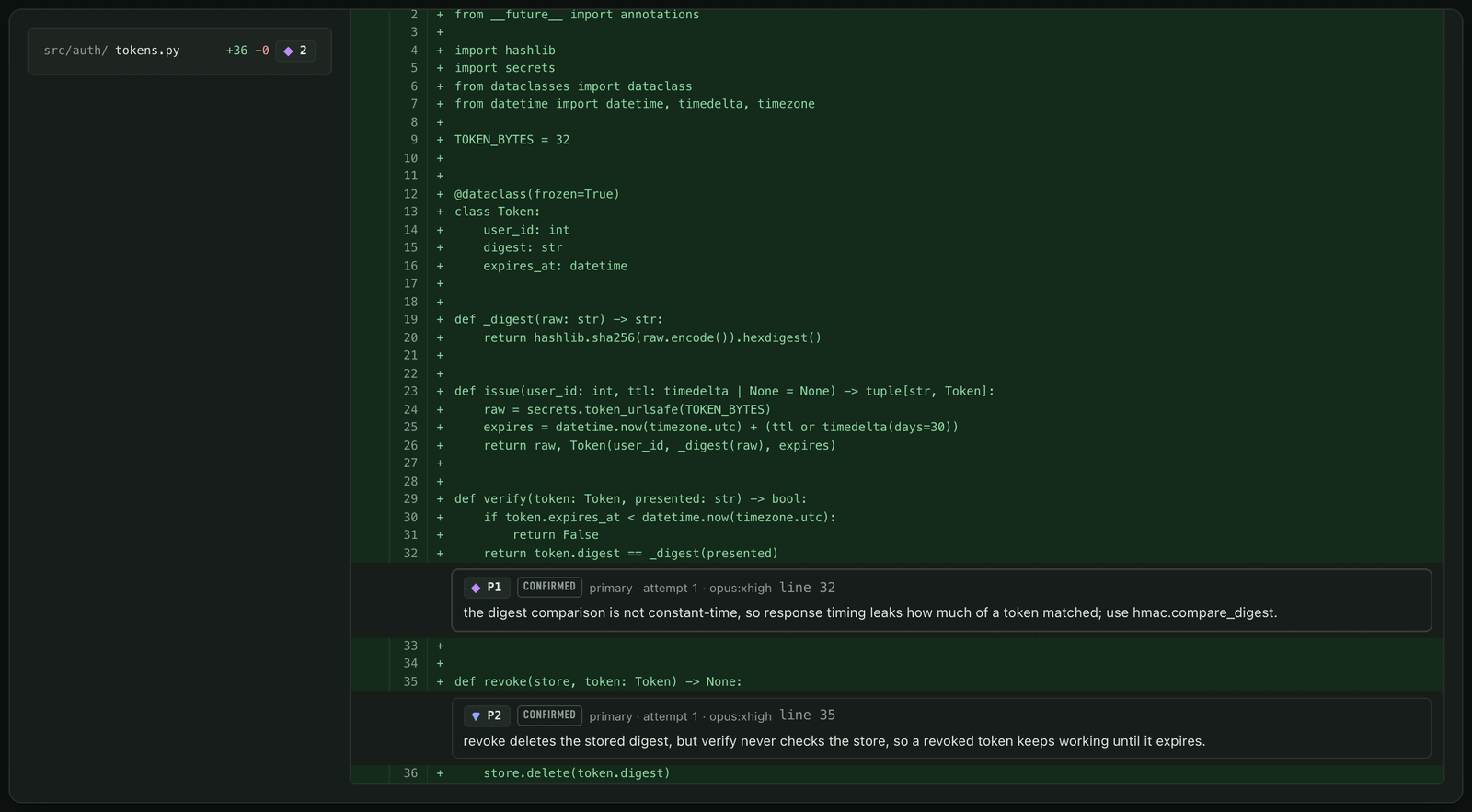This screenshot has width=1472, height=812.
Task: Click line number 32 in the gutter
Action: [410, 553]
